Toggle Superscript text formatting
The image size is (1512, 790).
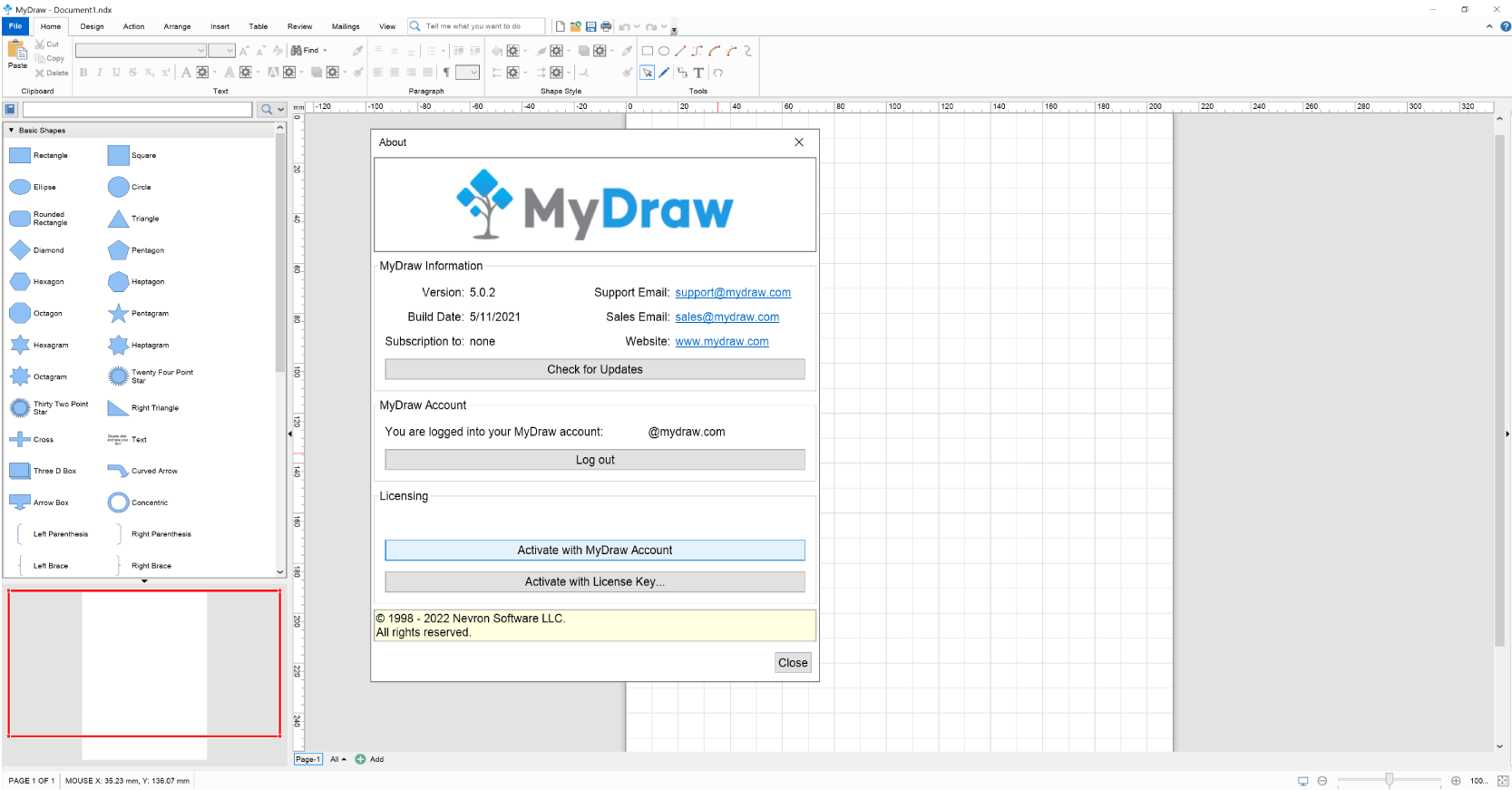point(165,73)
